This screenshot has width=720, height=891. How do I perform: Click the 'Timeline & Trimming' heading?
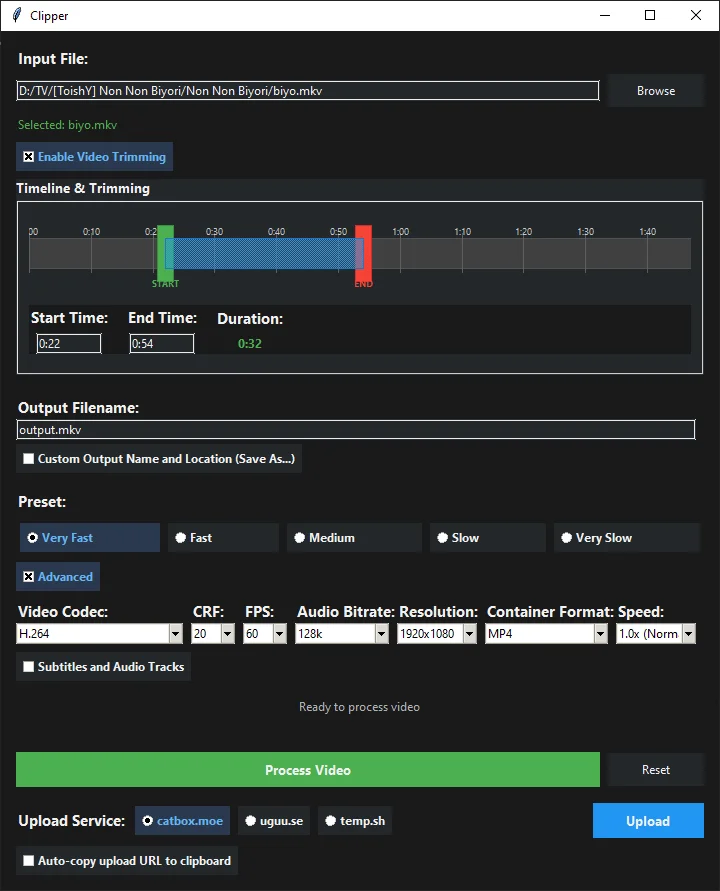(83, 189)
